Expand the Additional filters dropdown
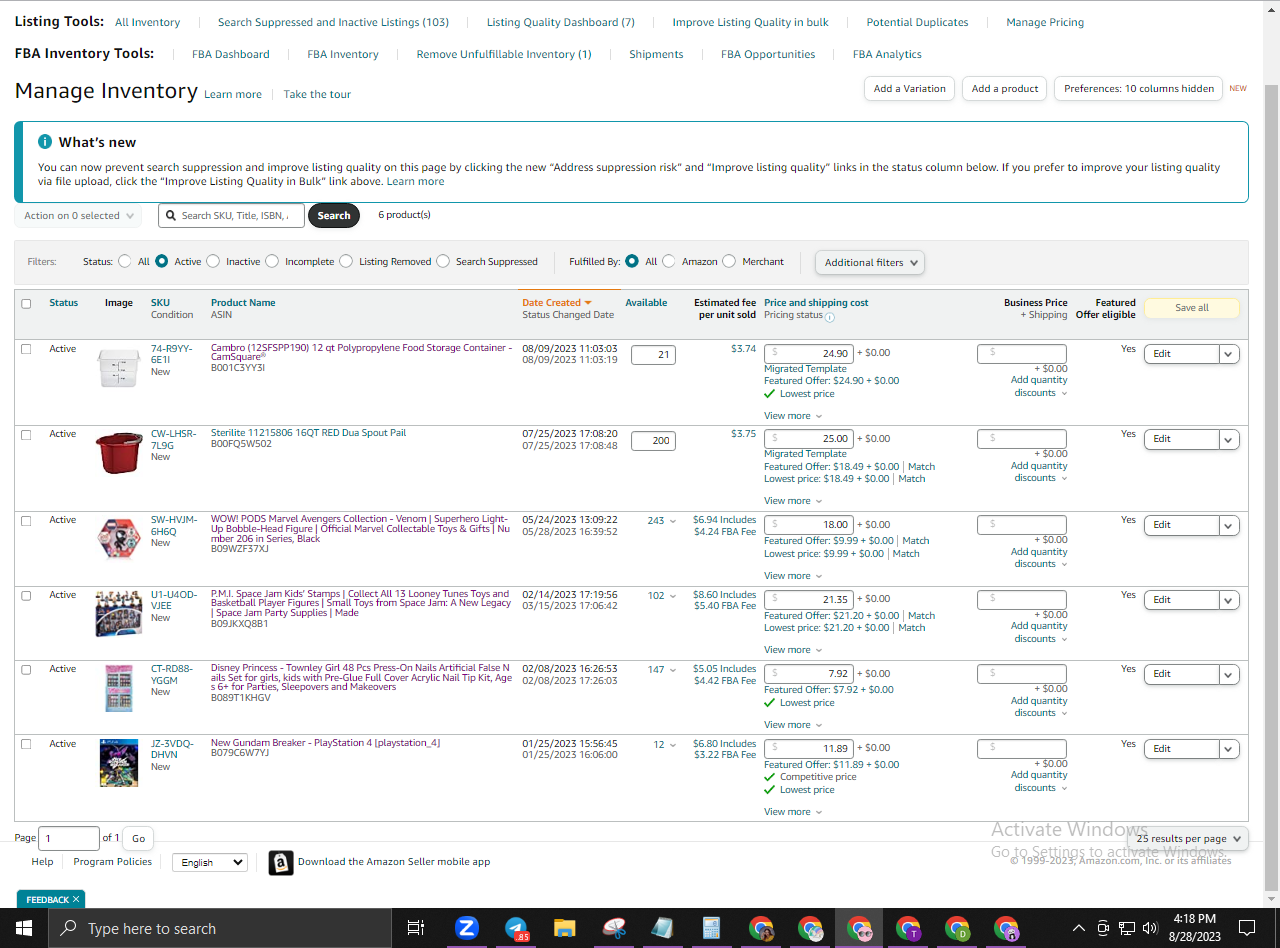The width and height of the screenshot is (1280, 948). [869, 263]
